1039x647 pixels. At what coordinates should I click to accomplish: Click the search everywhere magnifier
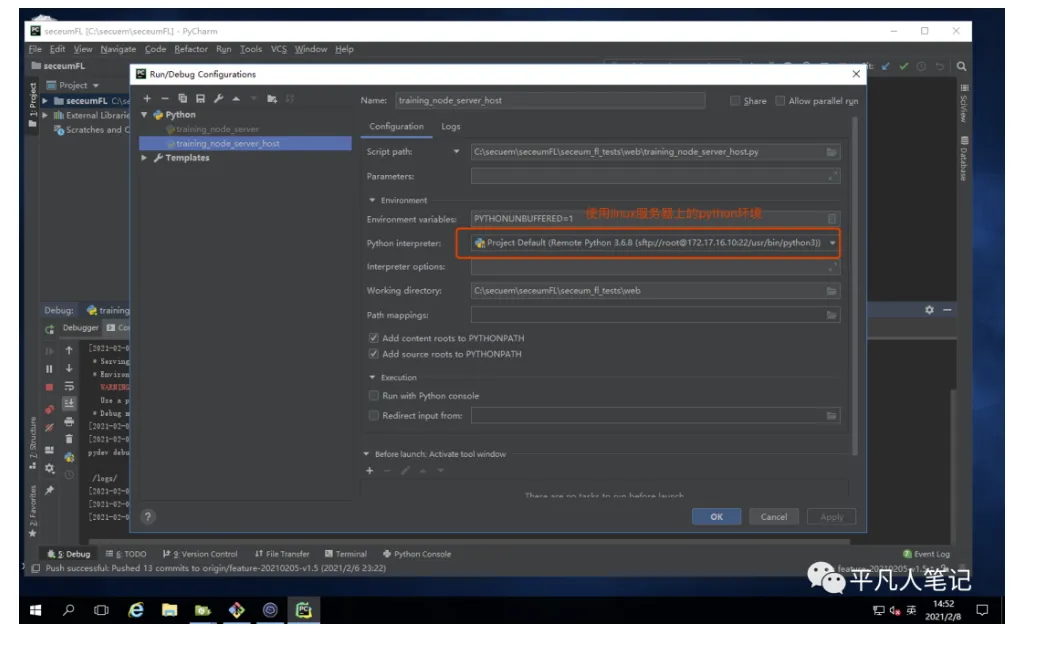click(x=961, y=66)
